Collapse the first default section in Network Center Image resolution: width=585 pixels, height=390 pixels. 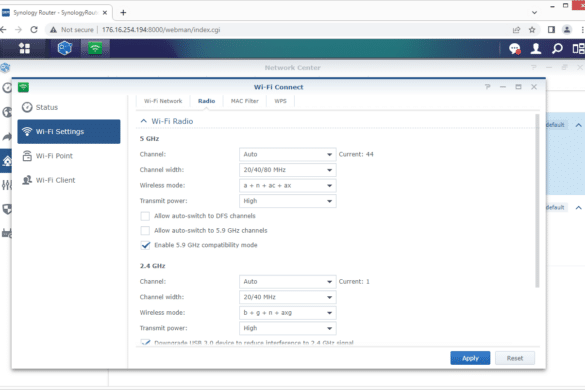point(578,125)
